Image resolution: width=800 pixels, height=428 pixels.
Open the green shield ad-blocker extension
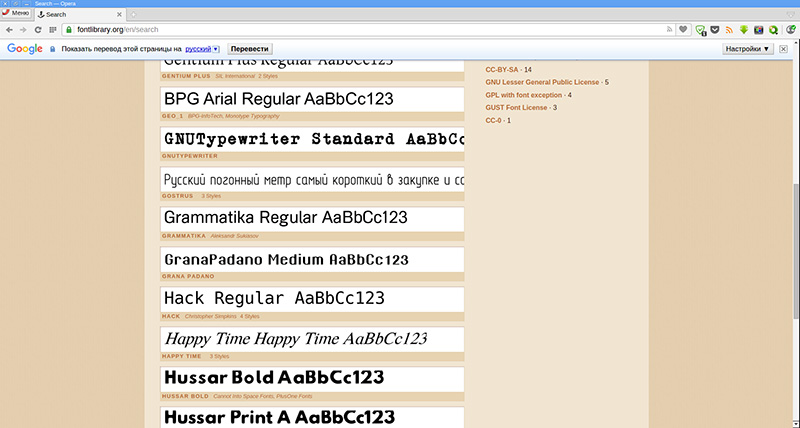[x=701, y=30]
